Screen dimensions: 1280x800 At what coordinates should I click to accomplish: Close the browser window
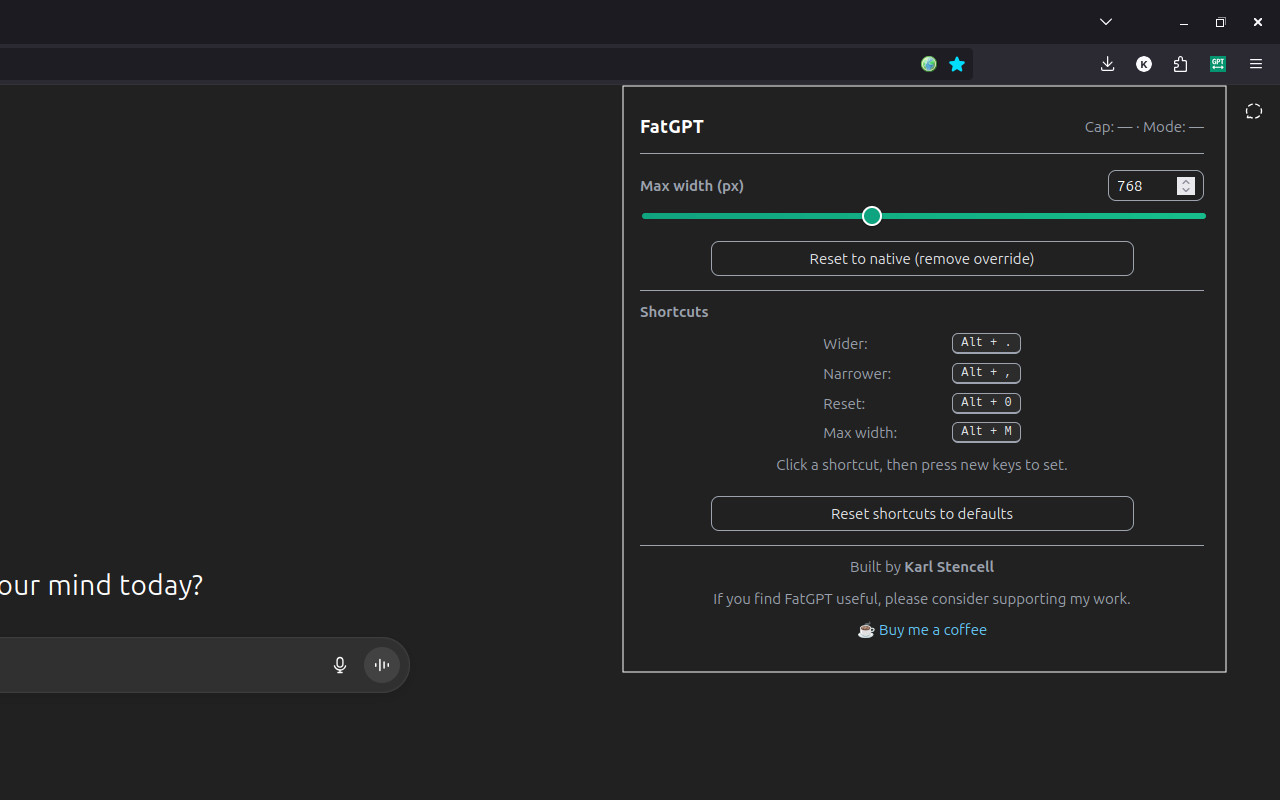coord(1258,22)
